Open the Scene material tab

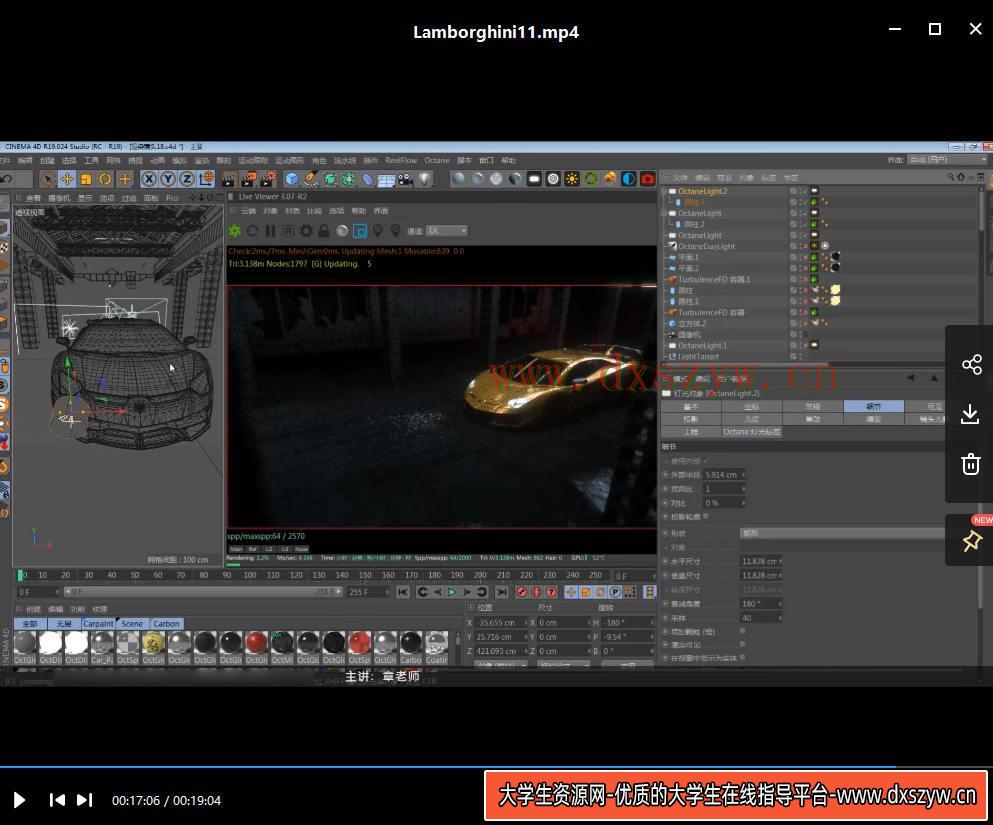coord(132,624)
